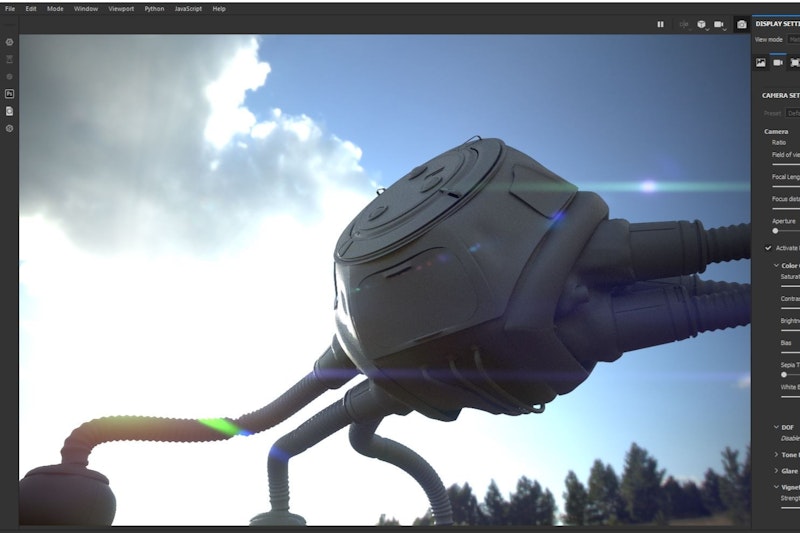The image size is (800, 533).
Task: Select the viewport frame settings tab icon
Action: (x=795, y=62)
